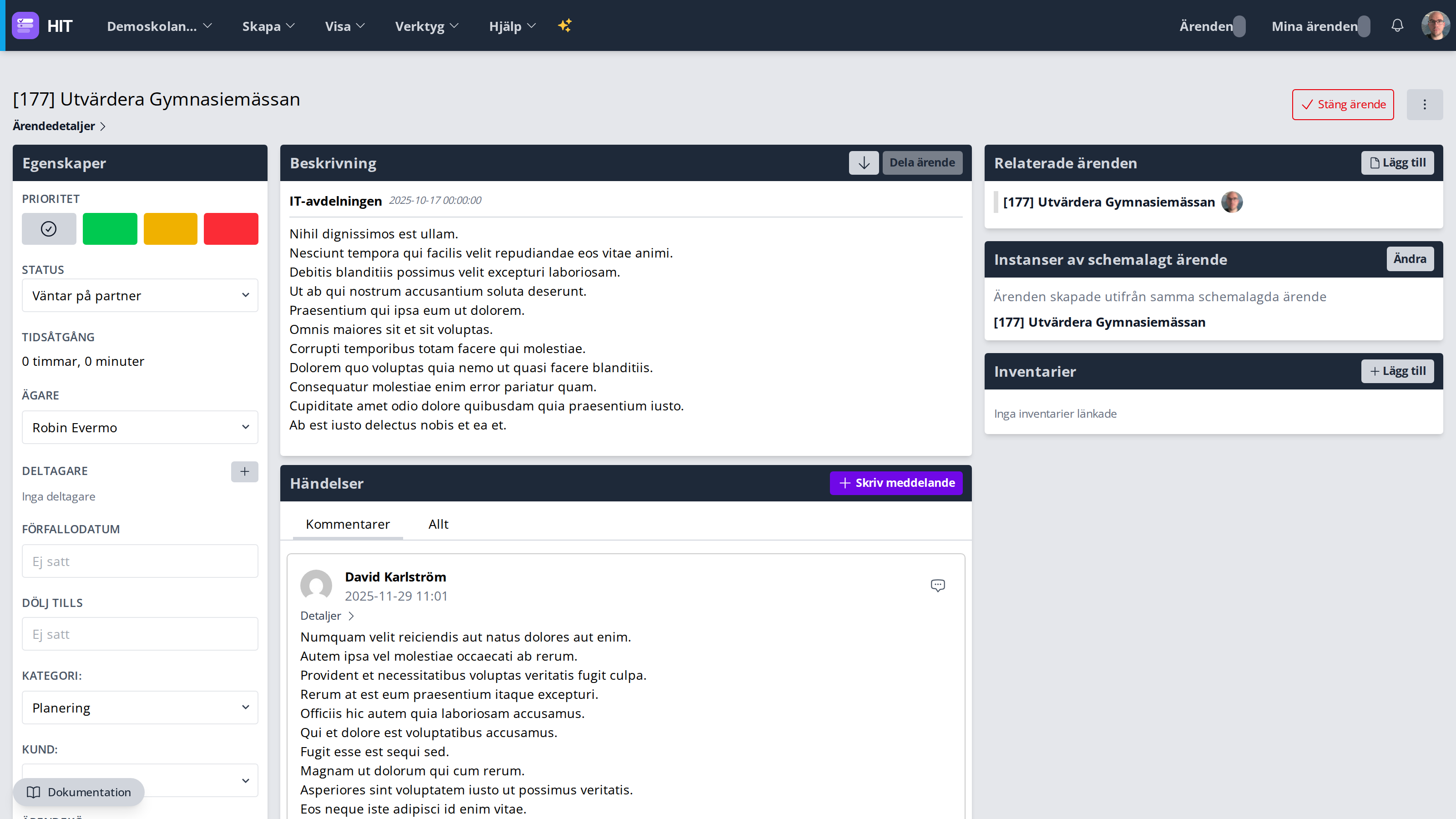Click David Karlström's avatar
Screen dimensions: 1456x819
[316, 586]
